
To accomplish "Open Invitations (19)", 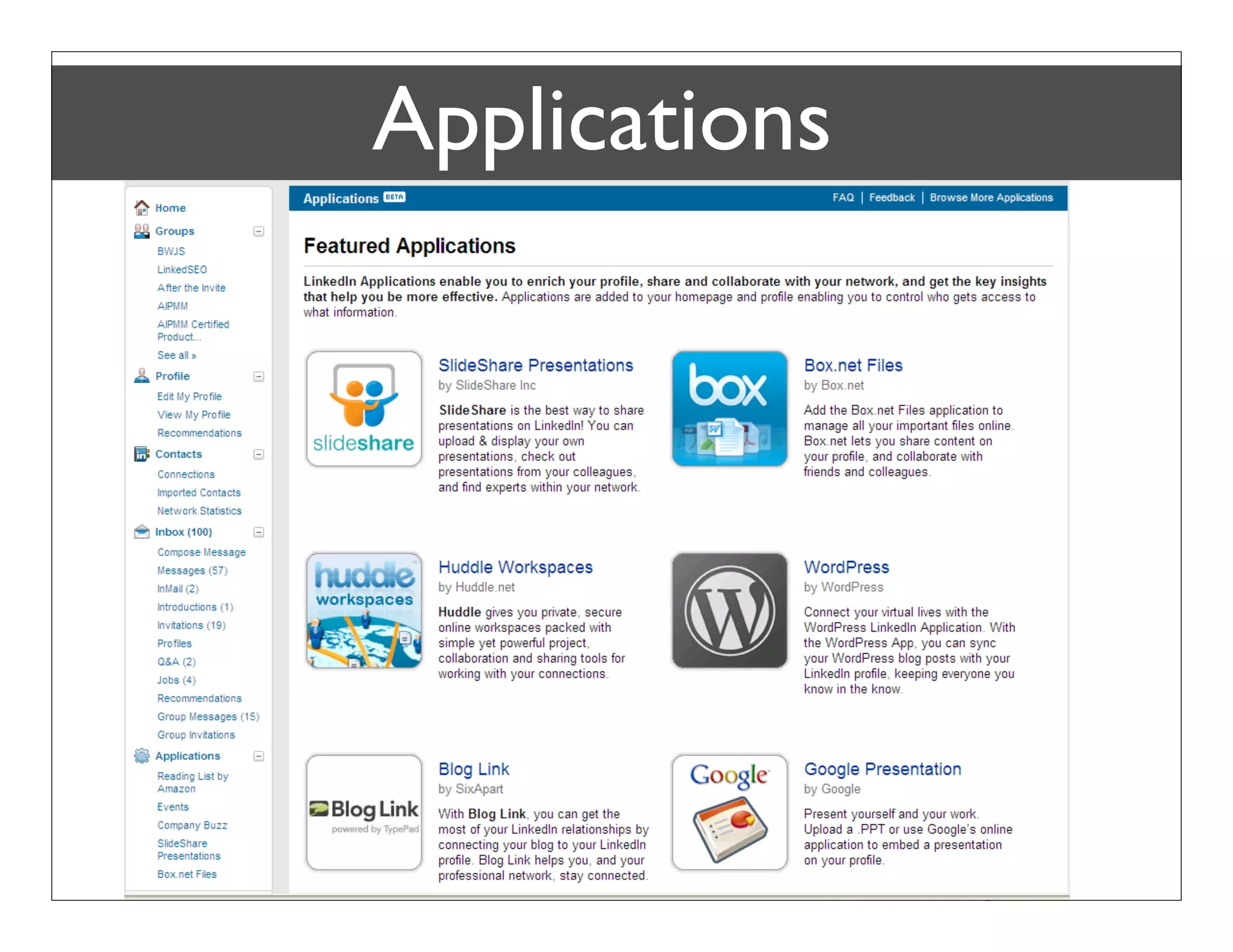I will point(191,625).
